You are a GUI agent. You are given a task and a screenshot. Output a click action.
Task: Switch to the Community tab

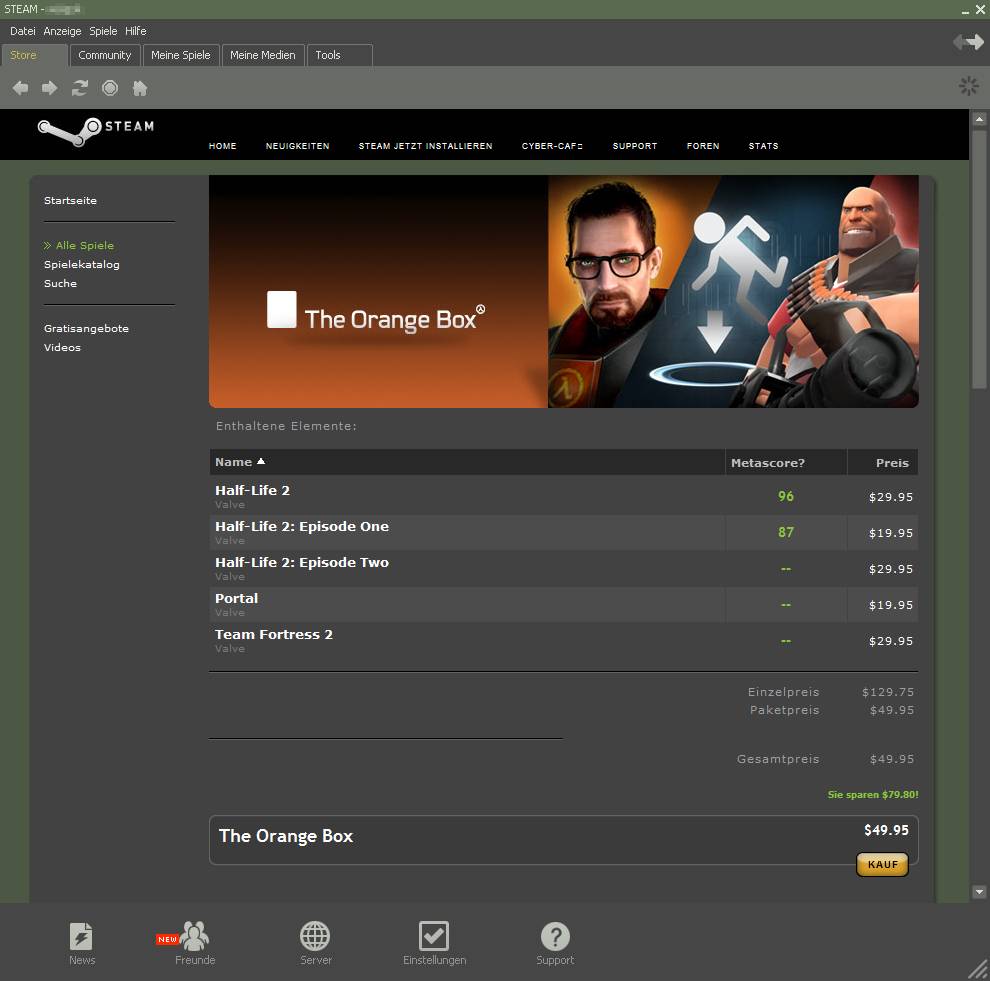point(105,55)
